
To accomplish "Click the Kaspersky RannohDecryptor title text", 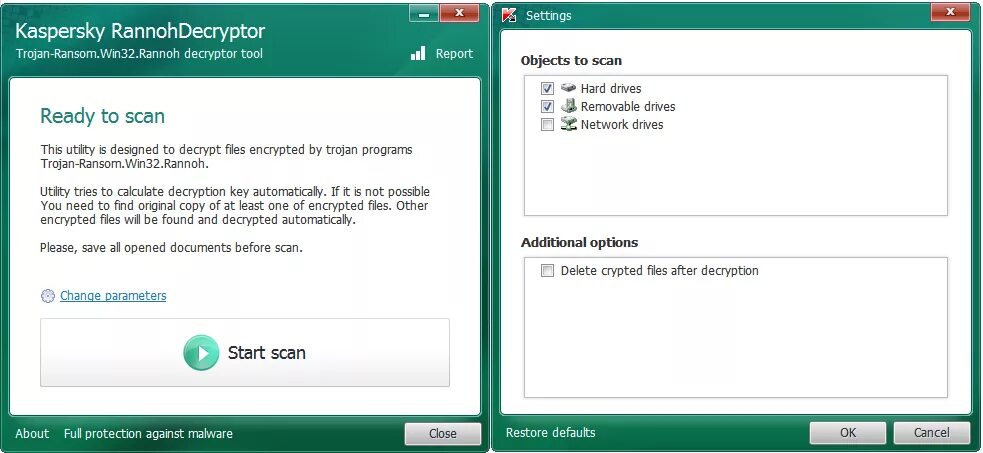I will pos(140,31).
